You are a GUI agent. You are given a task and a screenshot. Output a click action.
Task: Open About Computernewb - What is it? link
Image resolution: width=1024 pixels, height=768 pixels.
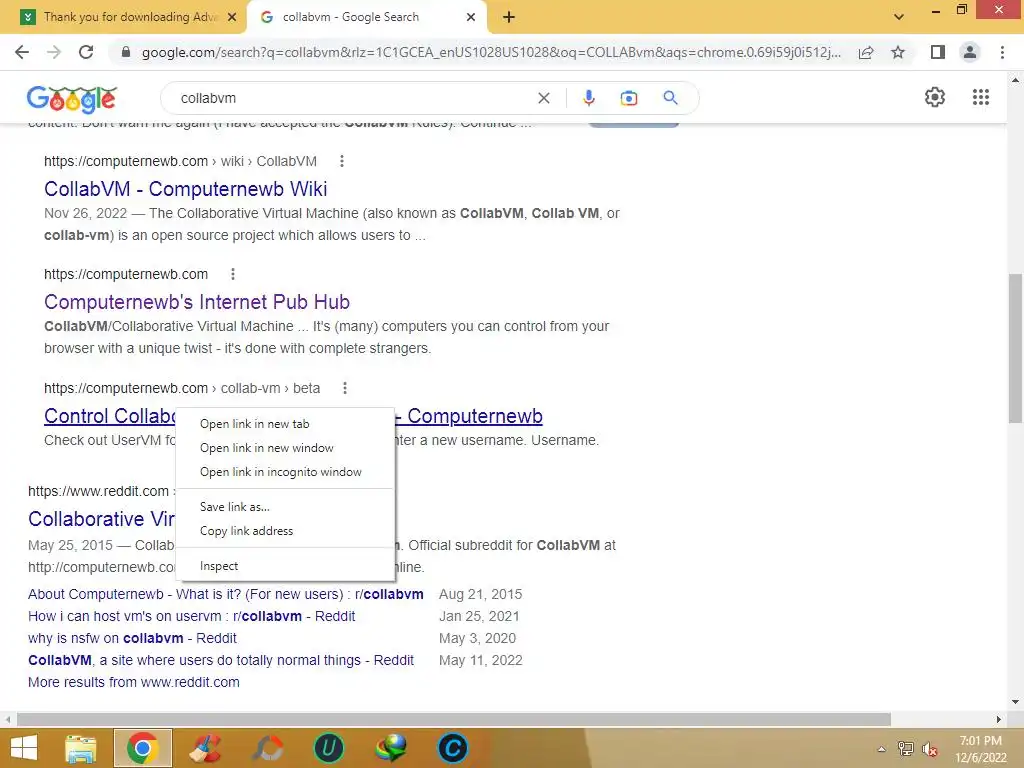pyautogui.click(x=225, y=594)
